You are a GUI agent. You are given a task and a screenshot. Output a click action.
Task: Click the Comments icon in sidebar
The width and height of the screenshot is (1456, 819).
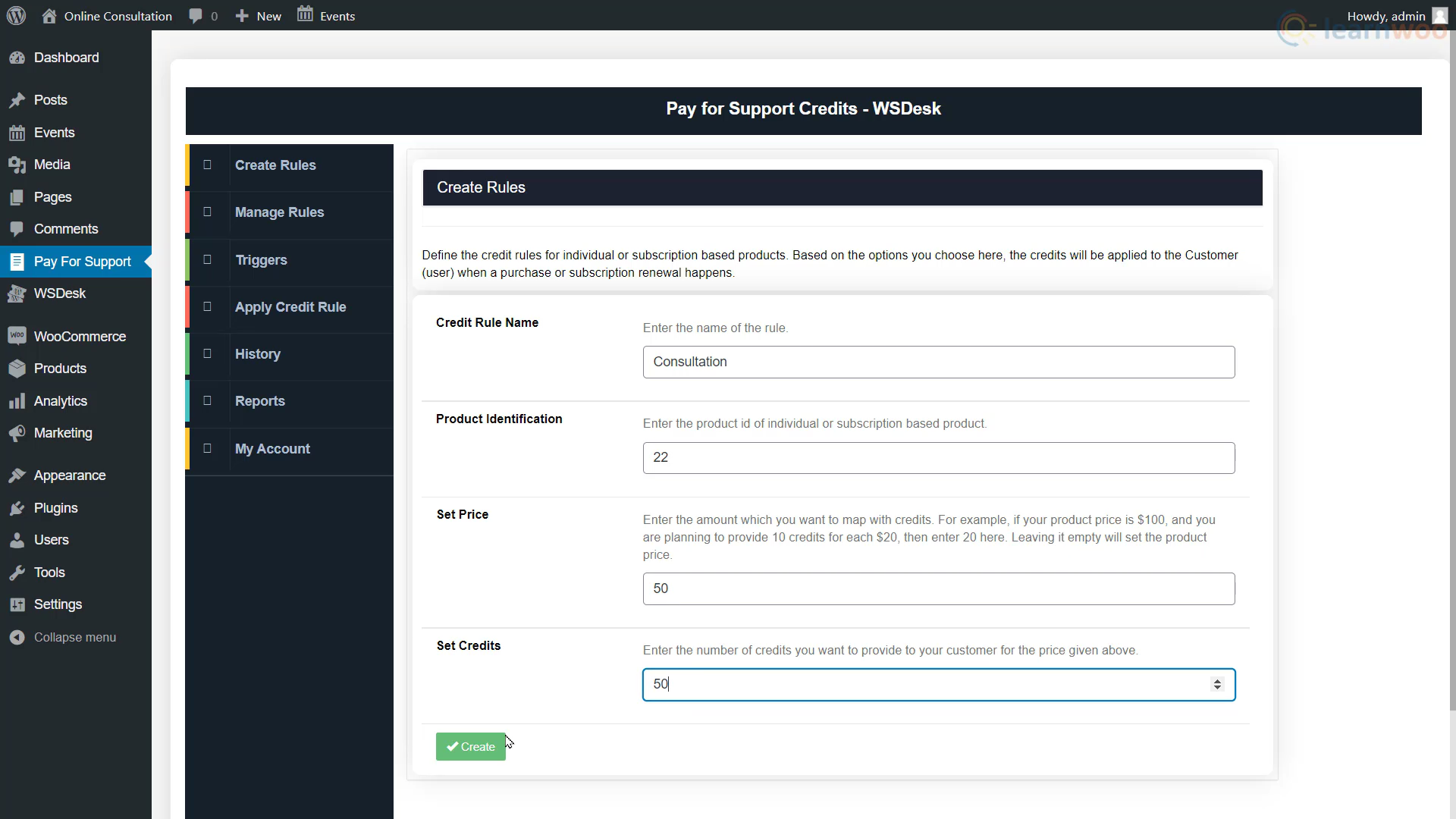[17, 229]
